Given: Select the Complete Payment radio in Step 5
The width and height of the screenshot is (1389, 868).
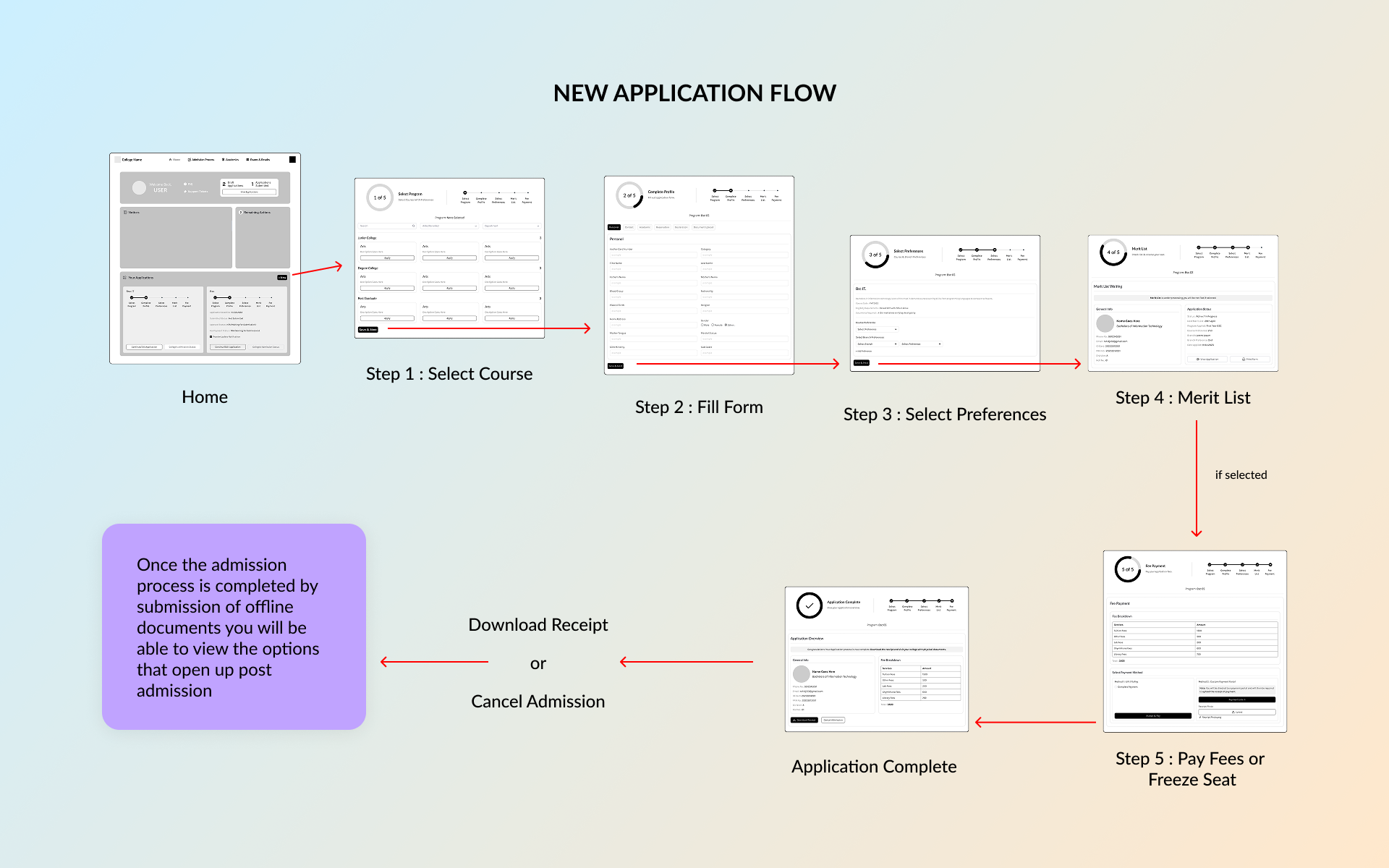Looking at the screenshot, I should click(1116, 687).
